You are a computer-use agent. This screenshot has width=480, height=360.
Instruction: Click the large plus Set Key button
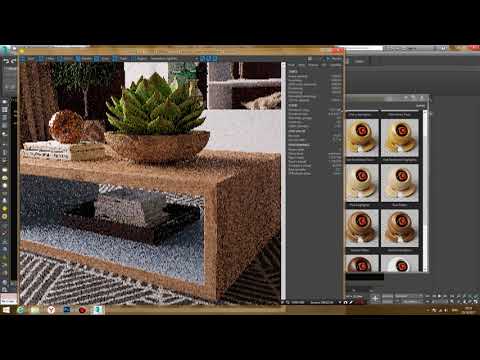(375, 299)
